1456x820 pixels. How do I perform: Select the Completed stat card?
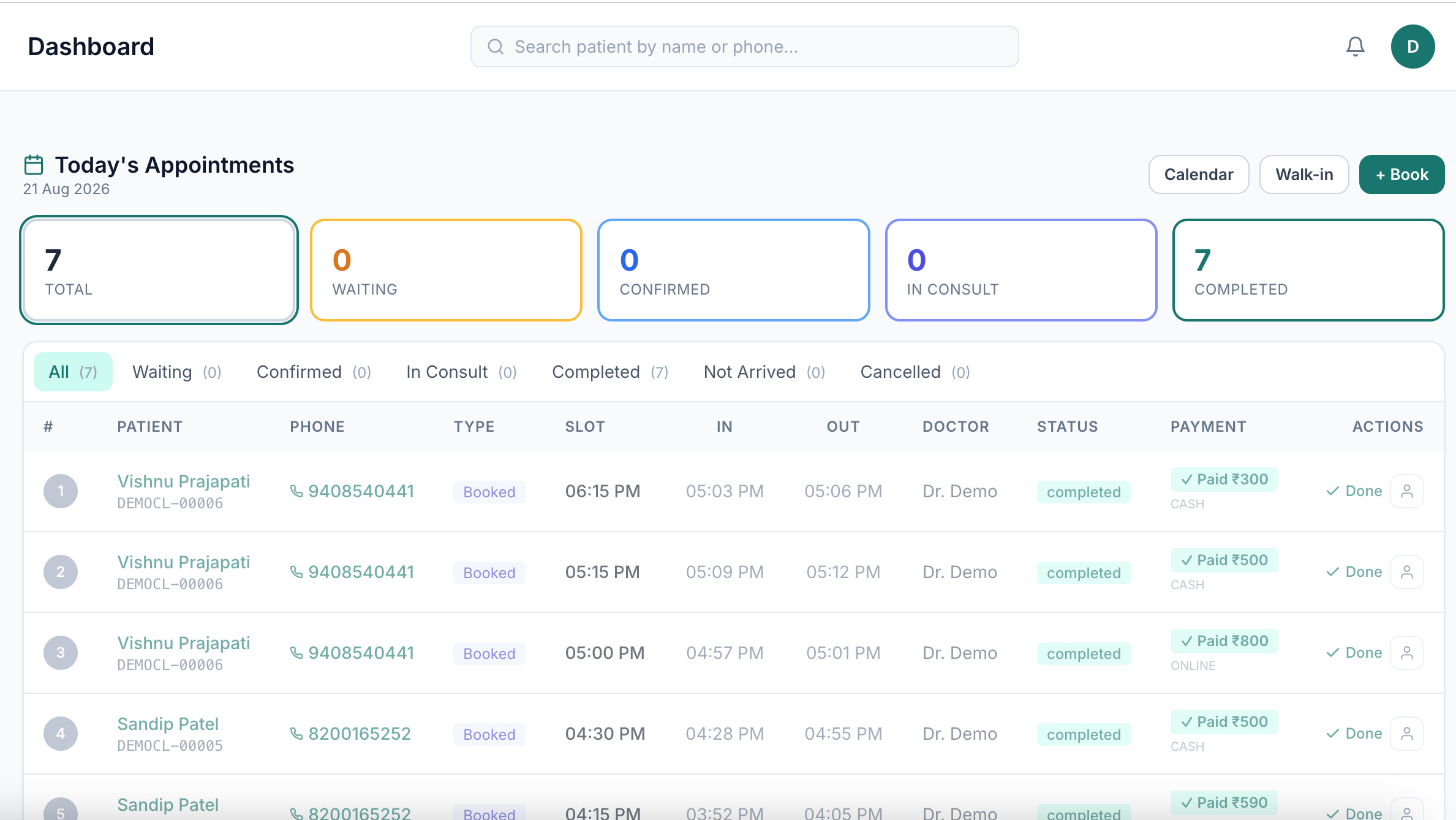[x=1308, y=270]
